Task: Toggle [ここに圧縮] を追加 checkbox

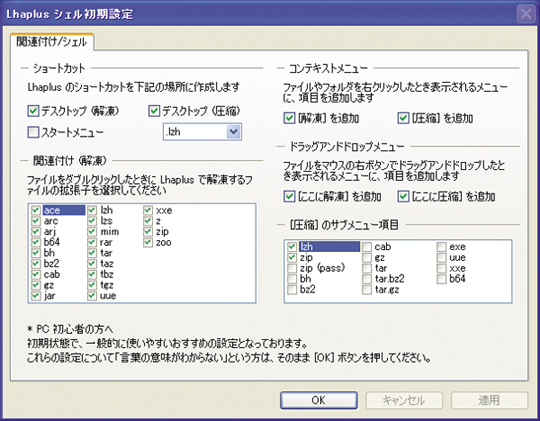Action: point(403,196)
